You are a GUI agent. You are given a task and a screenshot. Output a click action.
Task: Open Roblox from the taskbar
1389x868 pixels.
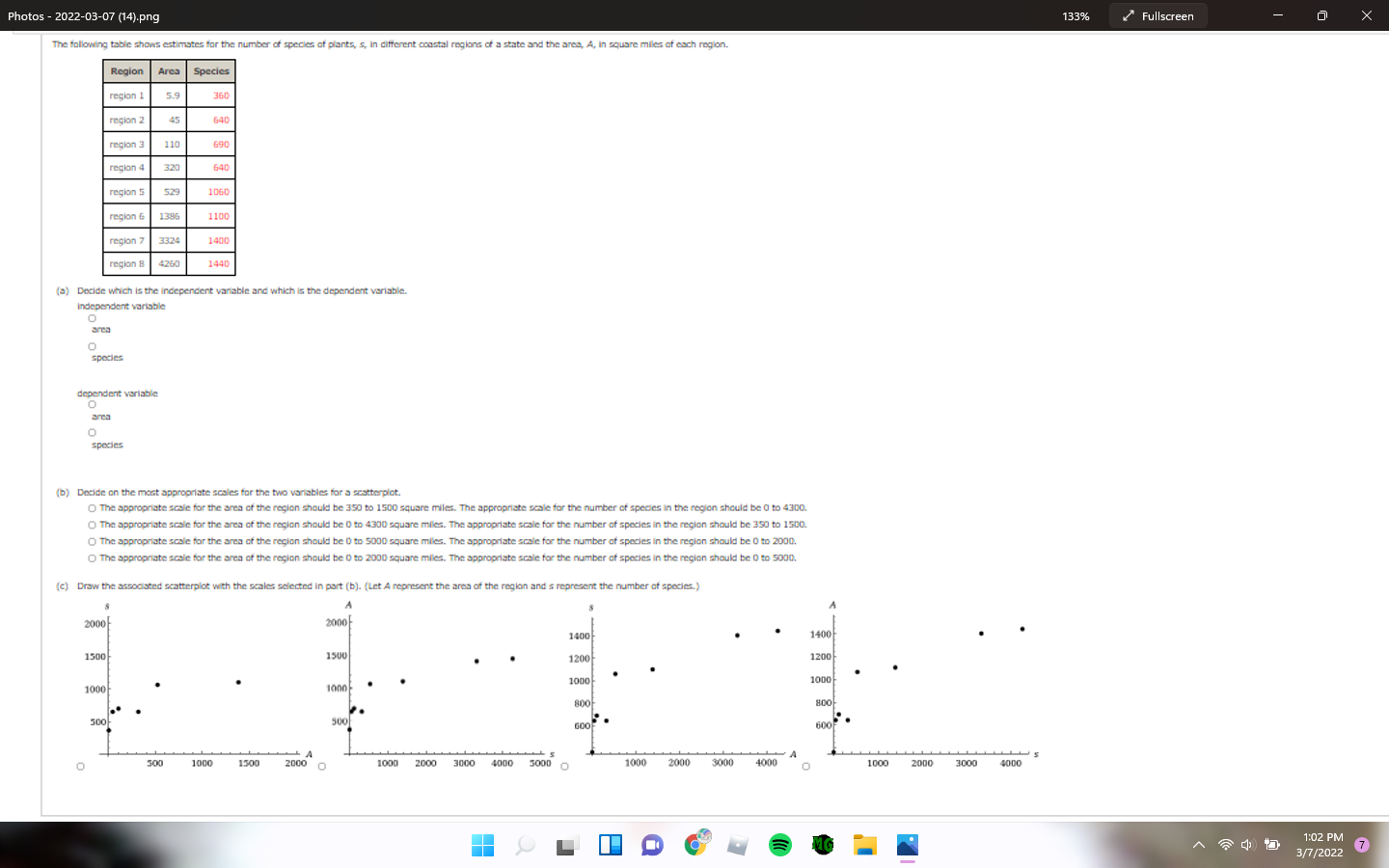click(x=737, y=846)
